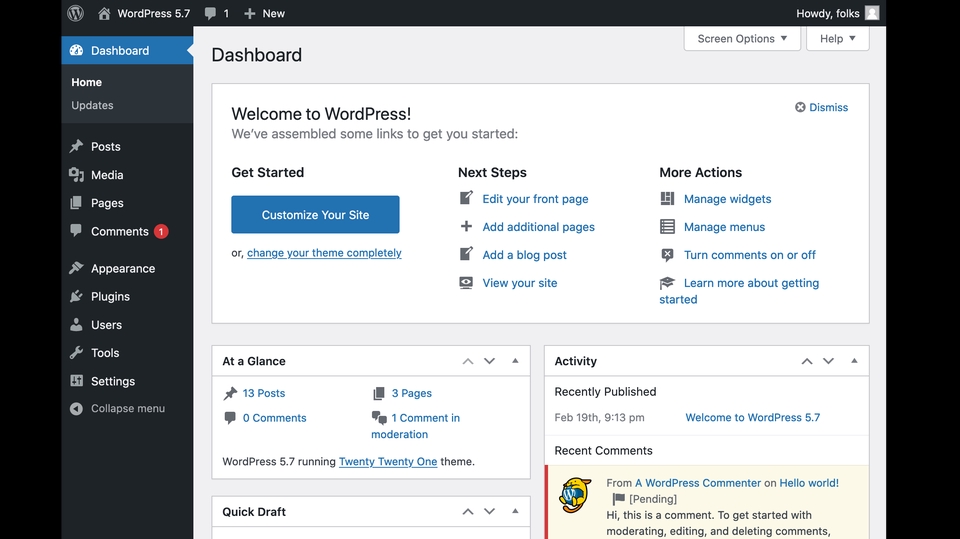960x539 pixels.
Task: Open 13 Posts link in At a Glance
Action: (263, 393)
